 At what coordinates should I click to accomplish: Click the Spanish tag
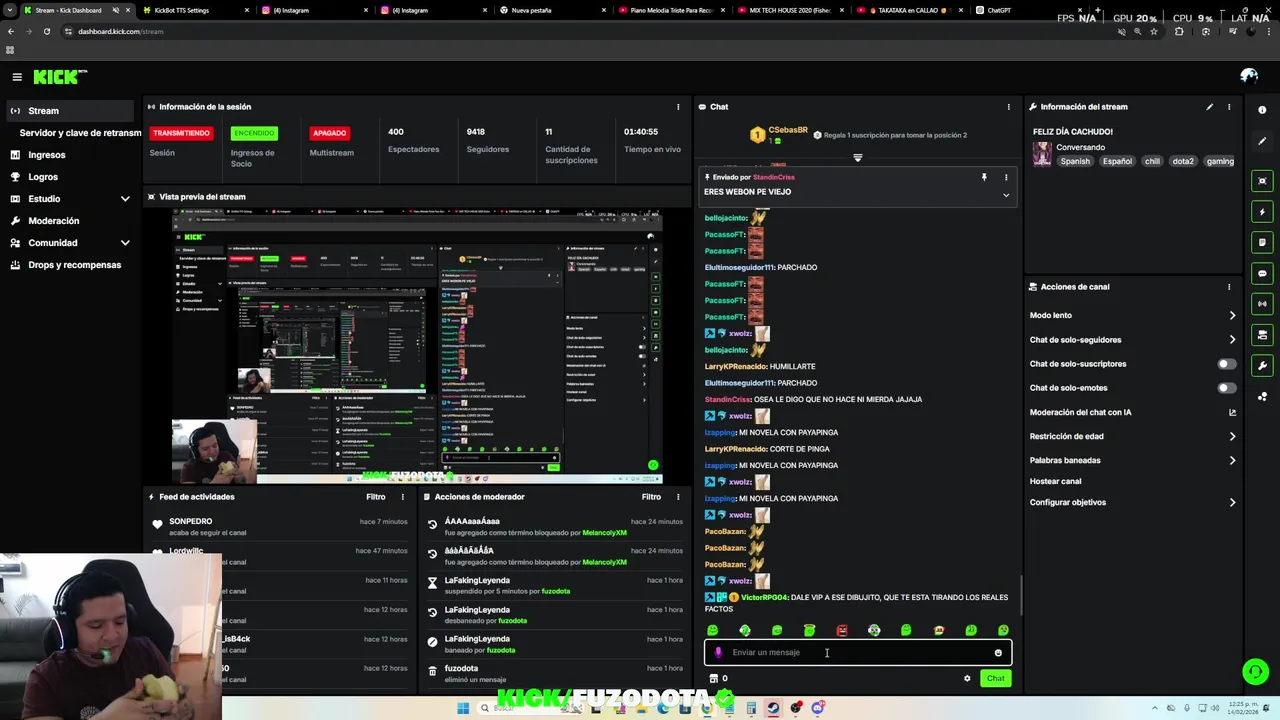(1075, 161)
